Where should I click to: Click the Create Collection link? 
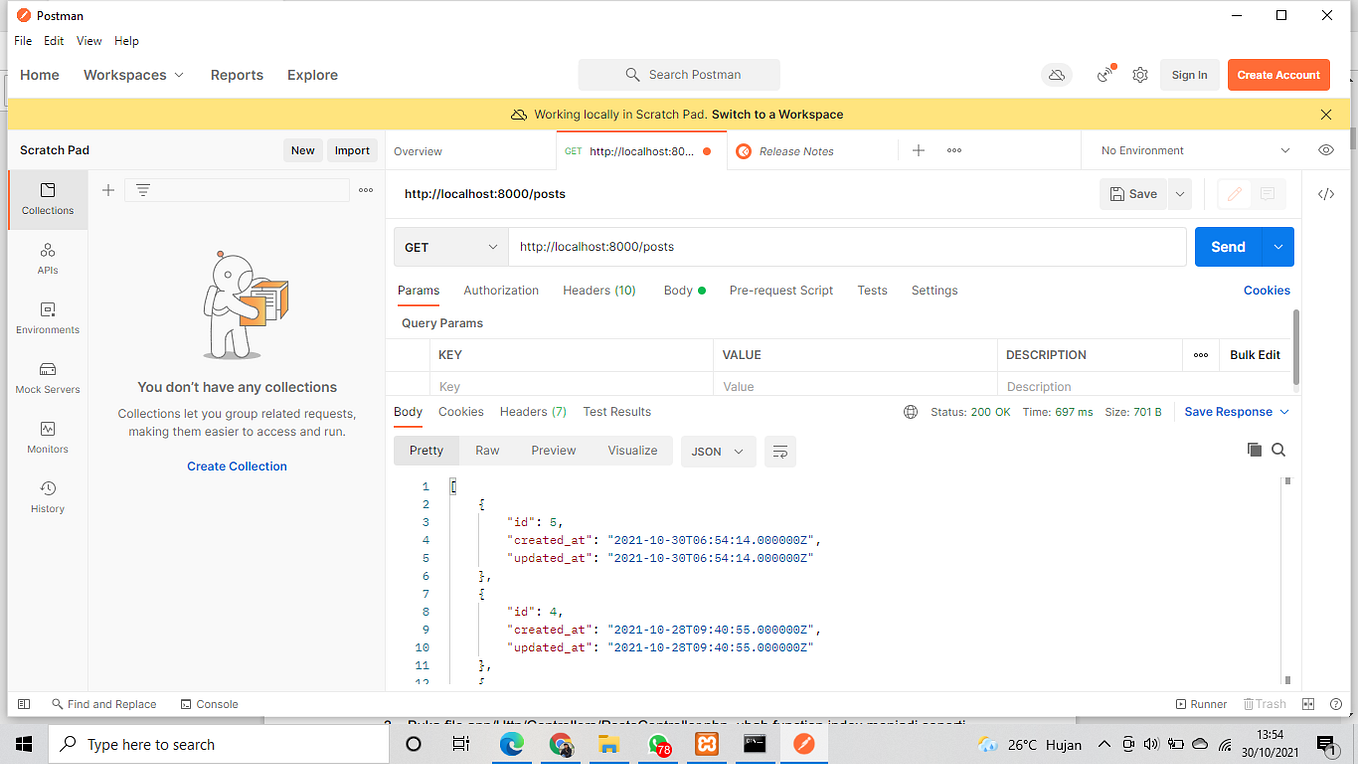(236, 466)
